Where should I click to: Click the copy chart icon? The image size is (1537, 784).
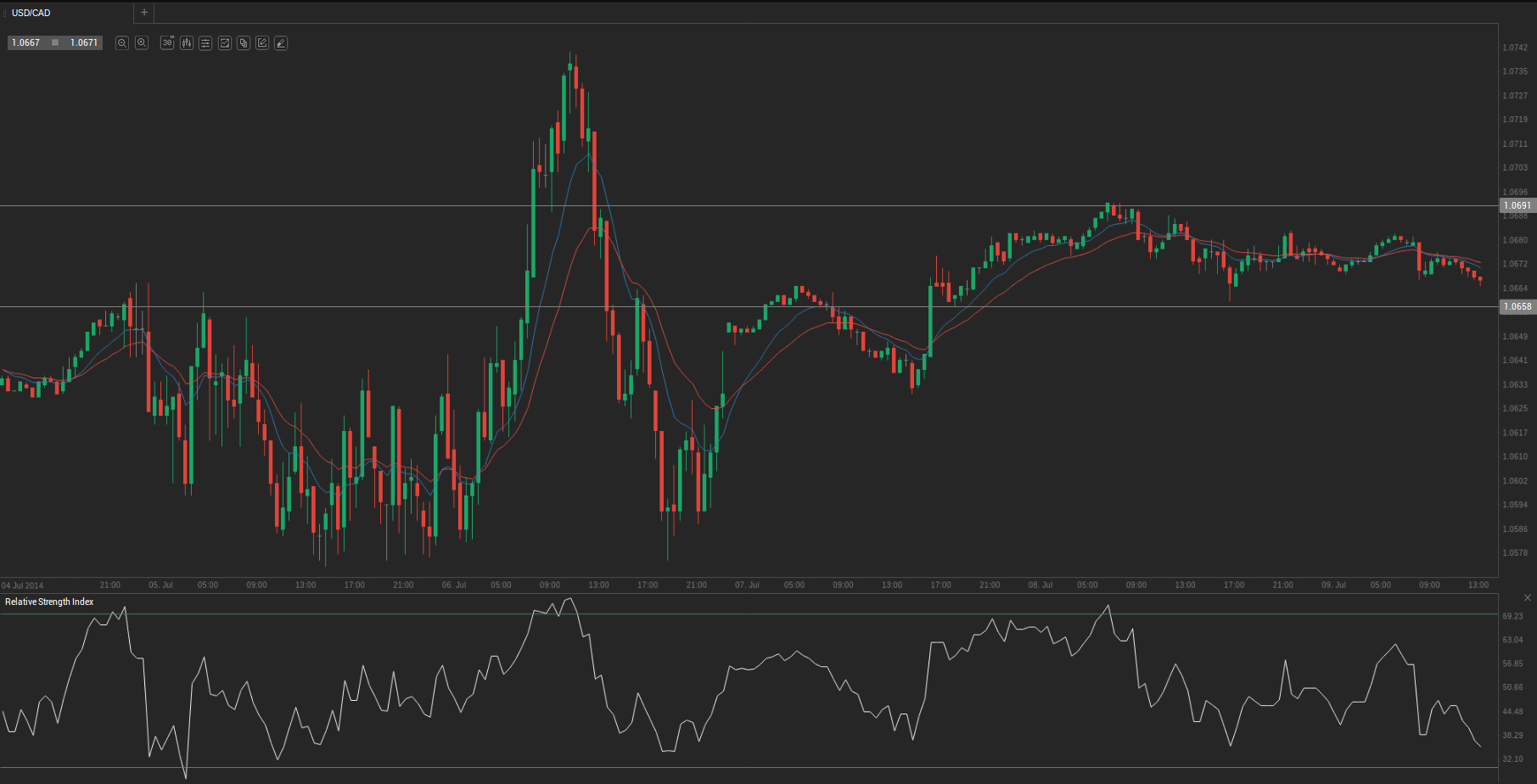[x=244, y=42]
